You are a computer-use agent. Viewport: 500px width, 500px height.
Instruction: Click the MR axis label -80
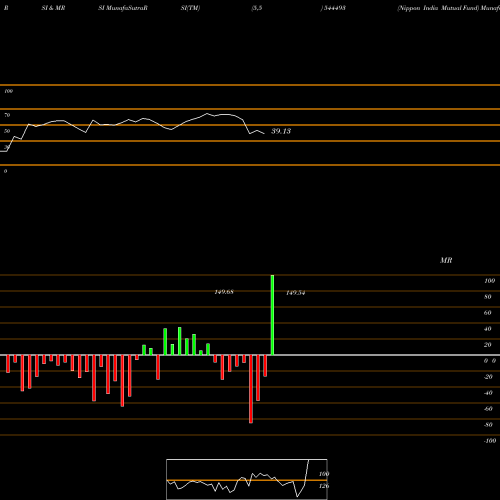488,425
